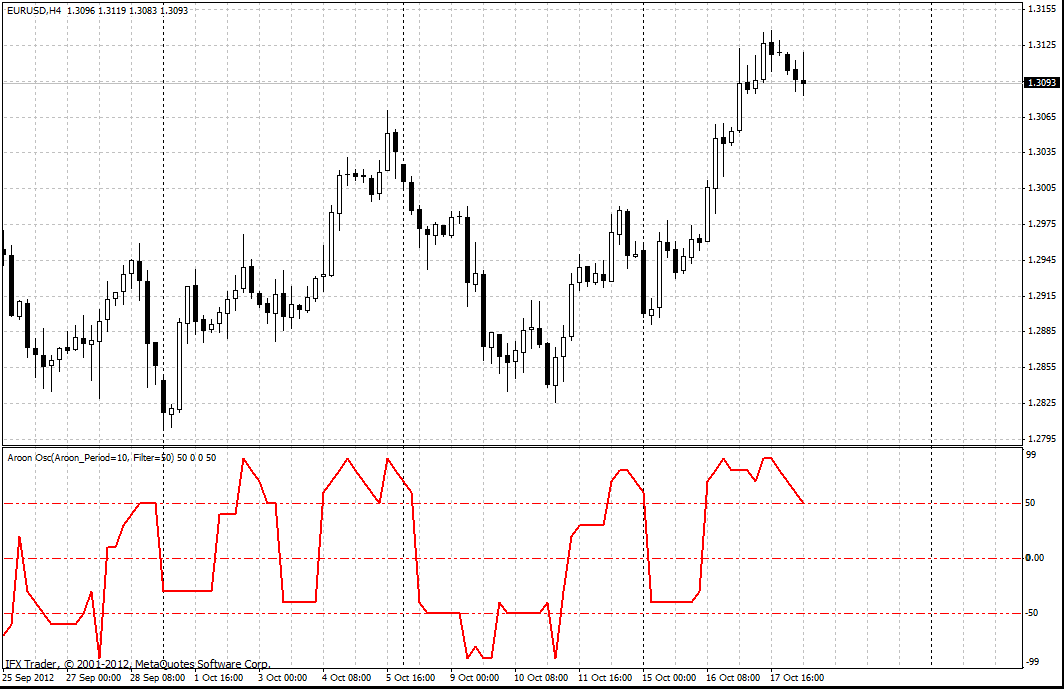Click the current price marker 1.3093
Viewport: 1064px width, 689px height.
pyautogui.click(x=1041, y=83)
